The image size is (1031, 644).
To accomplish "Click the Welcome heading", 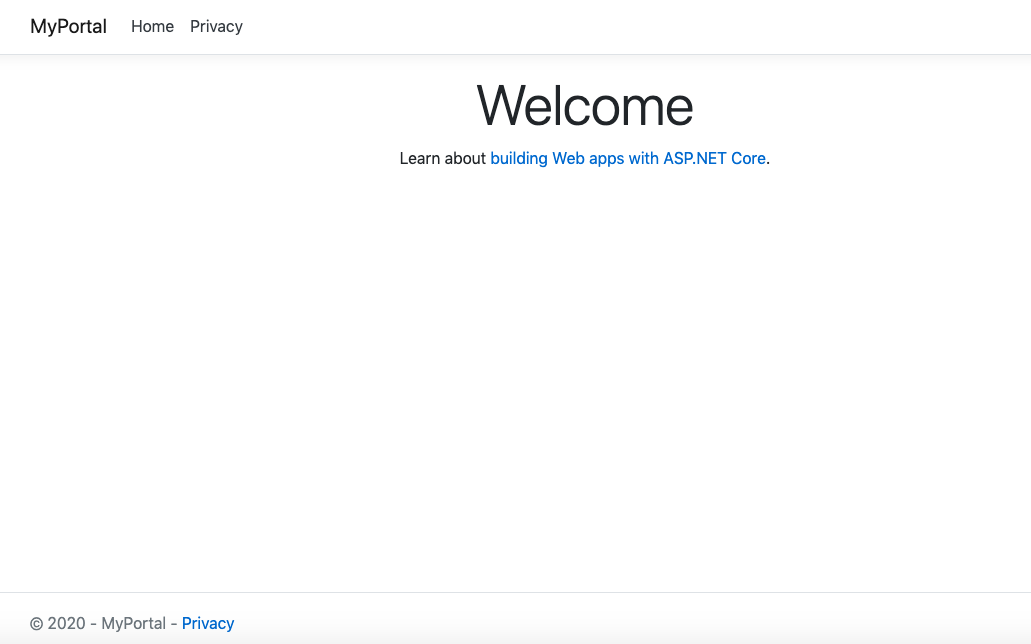I will tap(584, 105).
